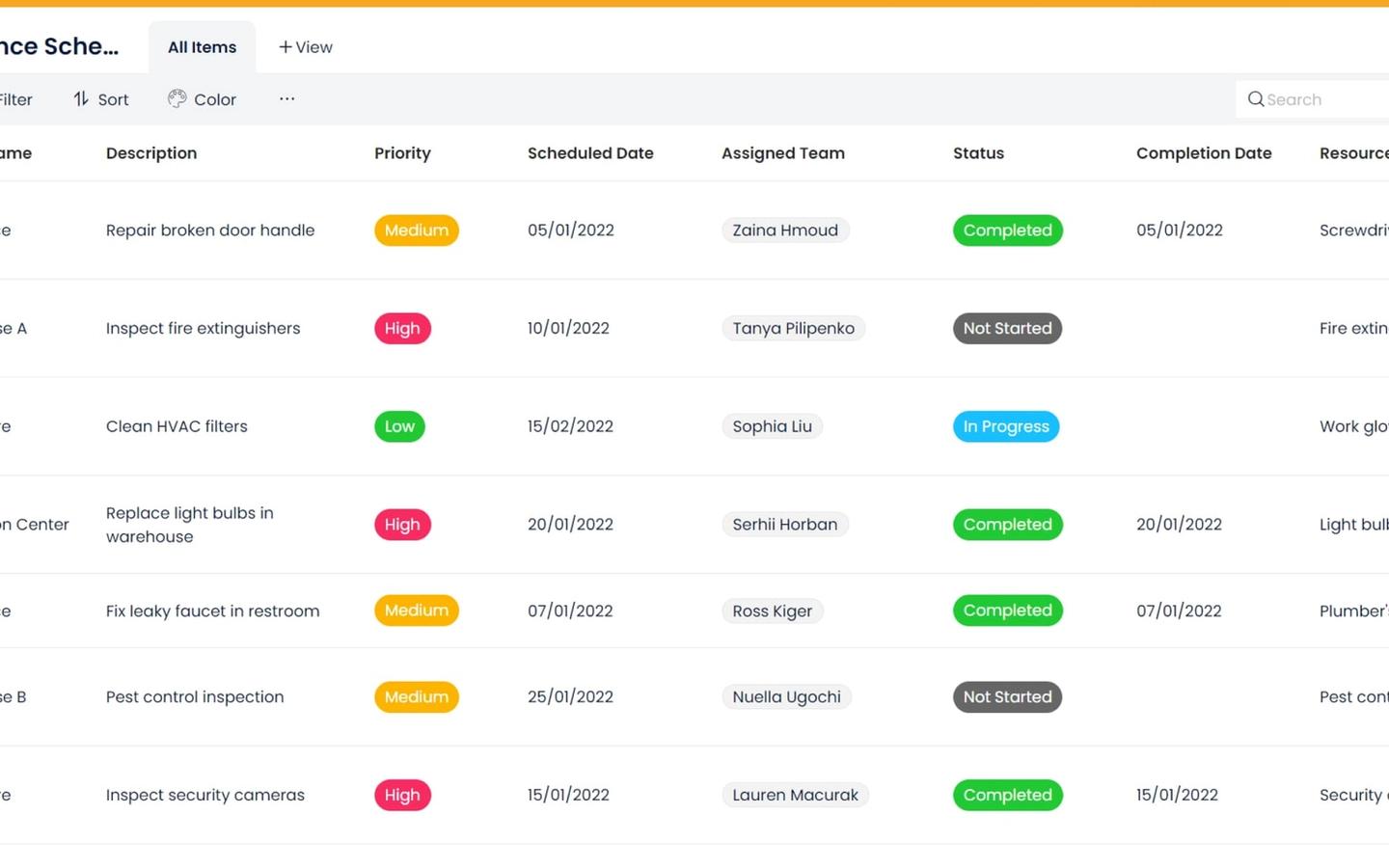The height and width of the screenshot is (868, 1389).
Task: Click the Scheduled Date column header
Action: pyautogui.click(x=590, y=153)
